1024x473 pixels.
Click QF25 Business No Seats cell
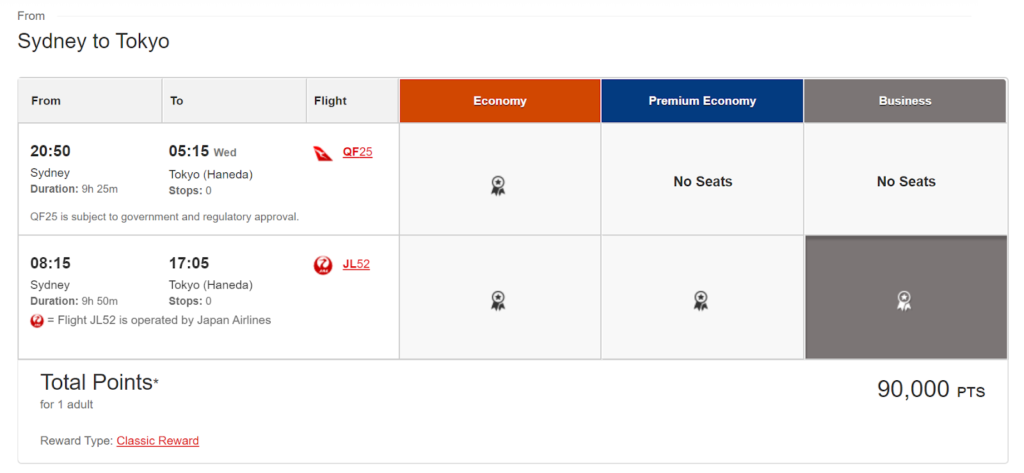[906, 179]
